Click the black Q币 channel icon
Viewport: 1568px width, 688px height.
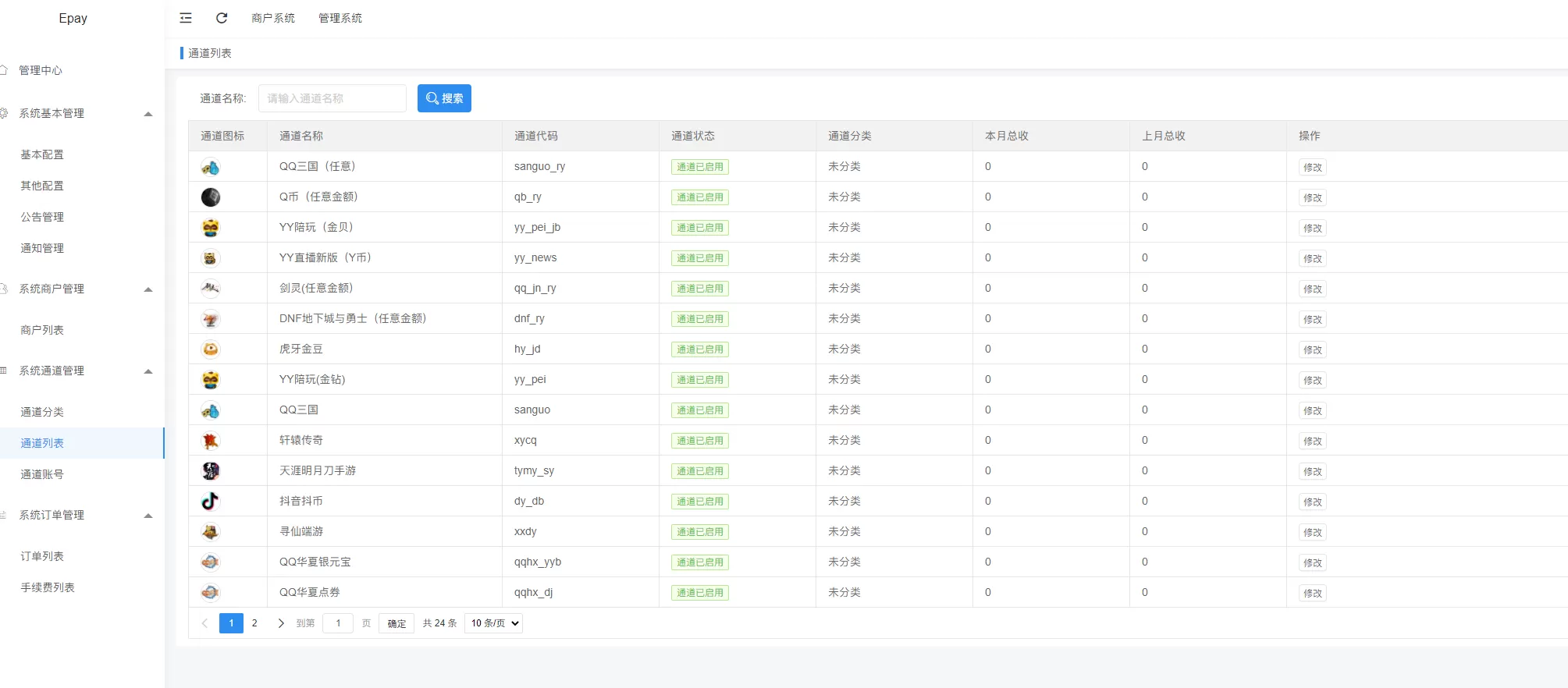coord(210,197)
